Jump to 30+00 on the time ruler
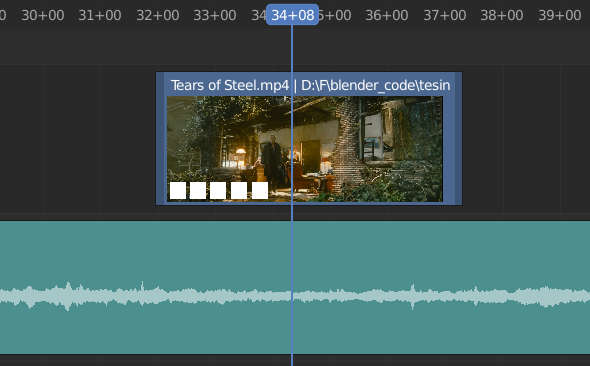 (x=43, y=15)
